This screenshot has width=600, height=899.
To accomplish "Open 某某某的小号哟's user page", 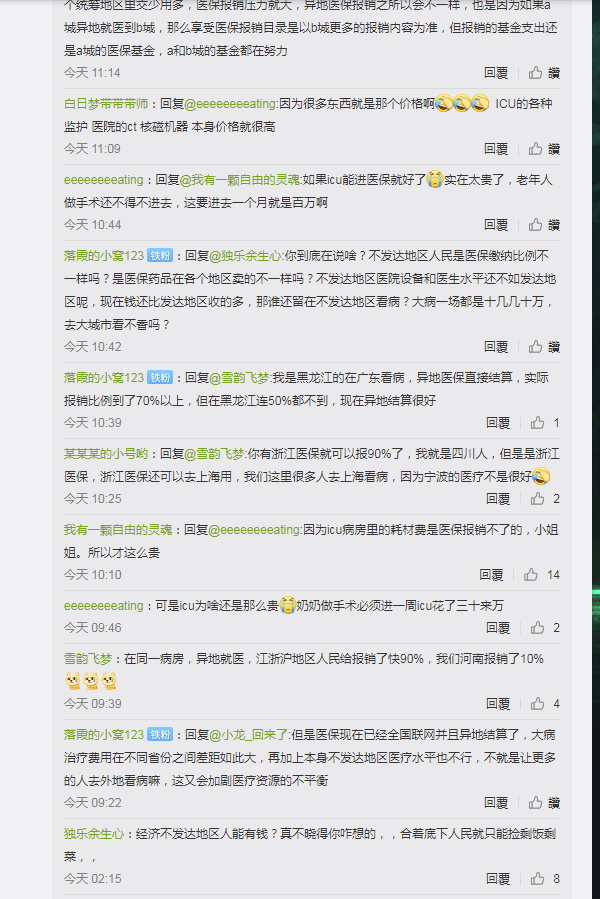I will 106,454.
